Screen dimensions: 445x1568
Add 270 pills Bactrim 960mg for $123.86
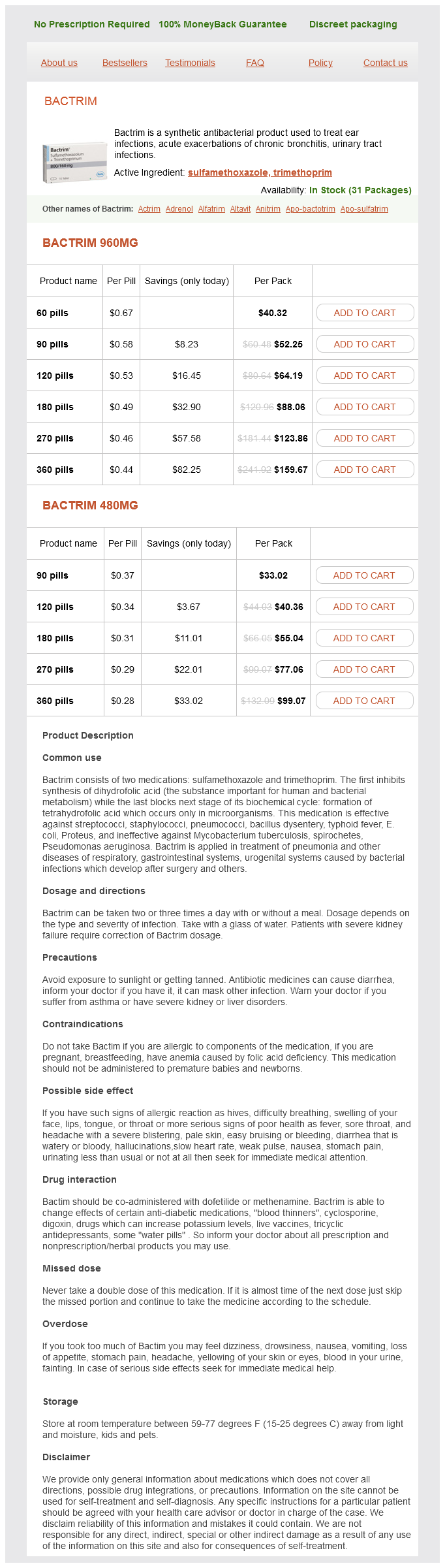pos(365,438)
